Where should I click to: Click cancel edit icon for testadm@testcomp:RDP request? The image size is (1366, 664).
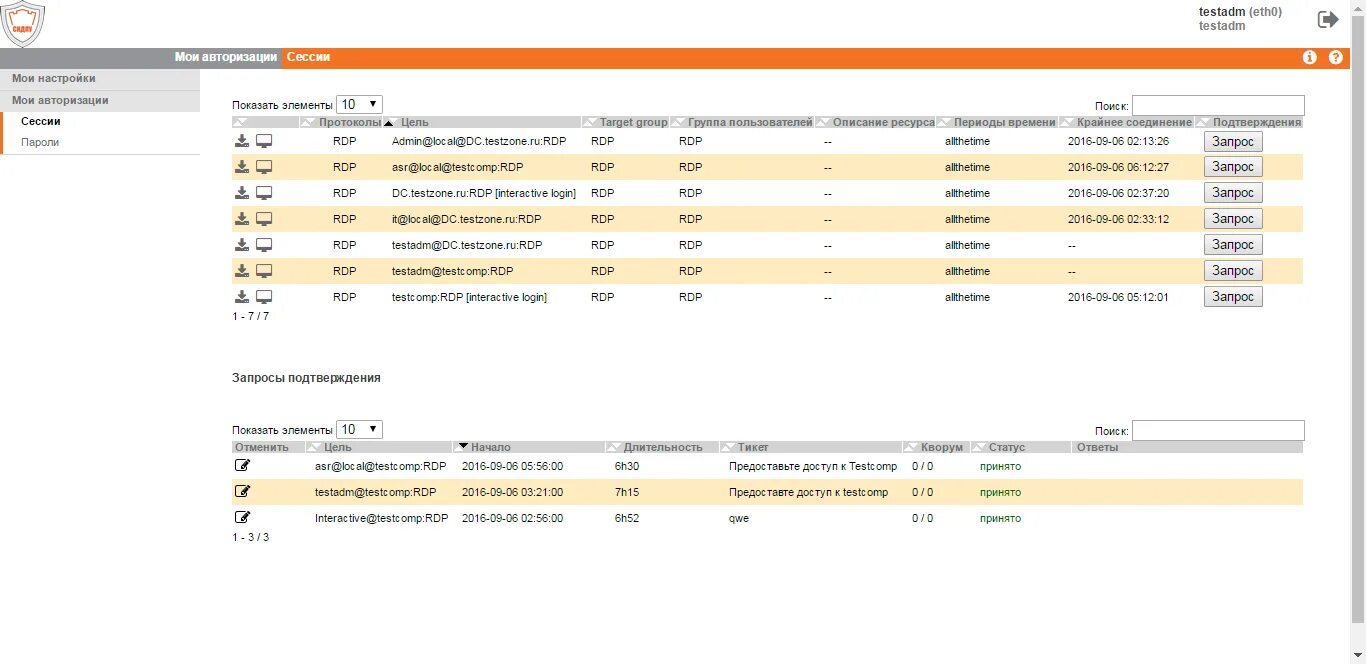pos(242,491)
